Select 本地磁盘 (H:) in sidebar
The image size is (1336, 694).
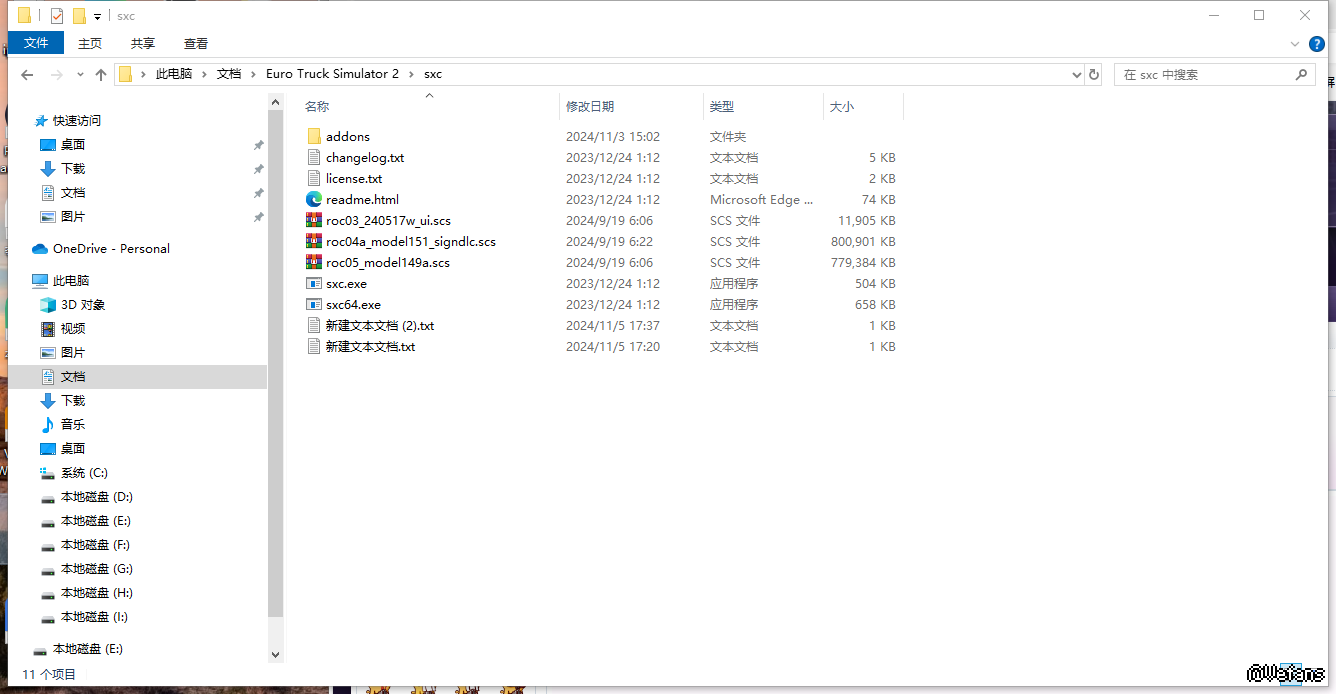(x=96, y=593)
